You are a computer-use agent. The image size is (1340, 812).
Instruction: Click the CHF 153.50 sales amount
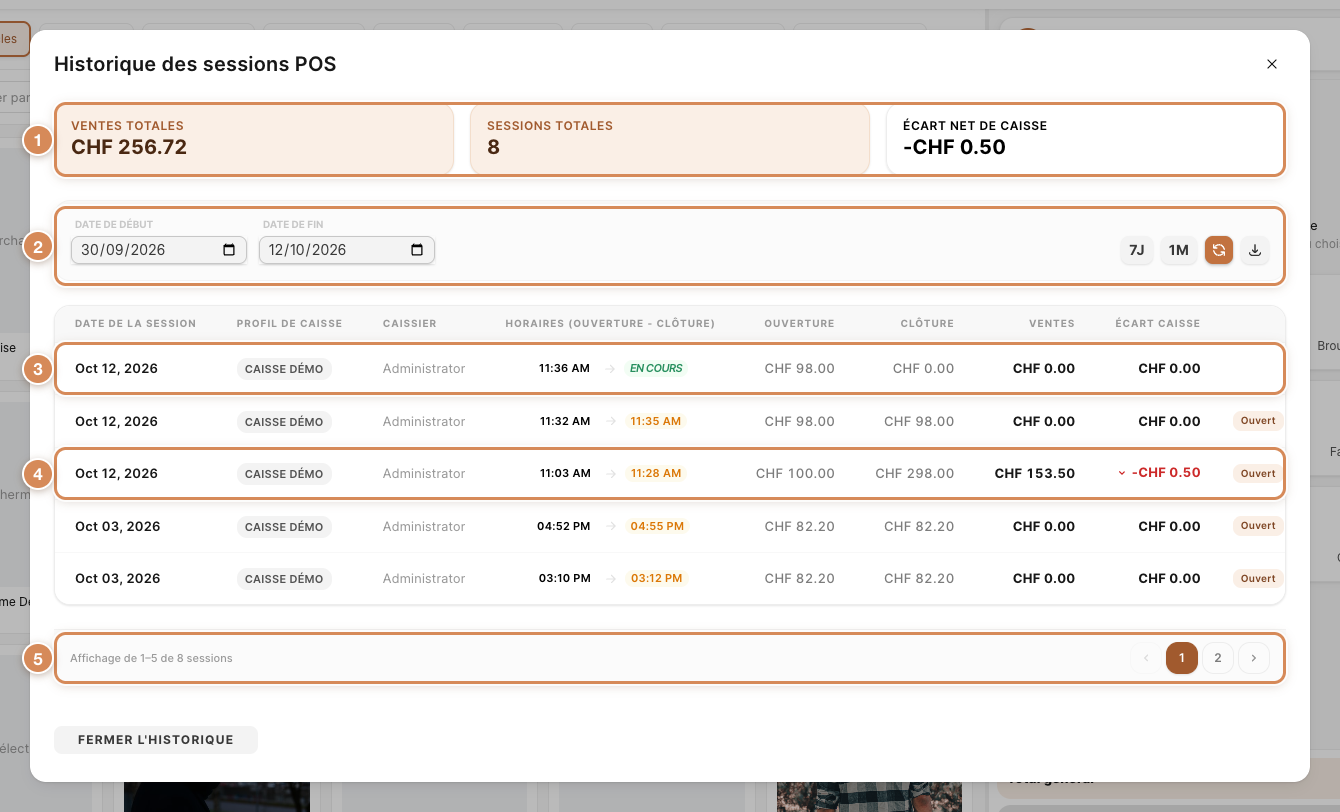click(1035, 473)
